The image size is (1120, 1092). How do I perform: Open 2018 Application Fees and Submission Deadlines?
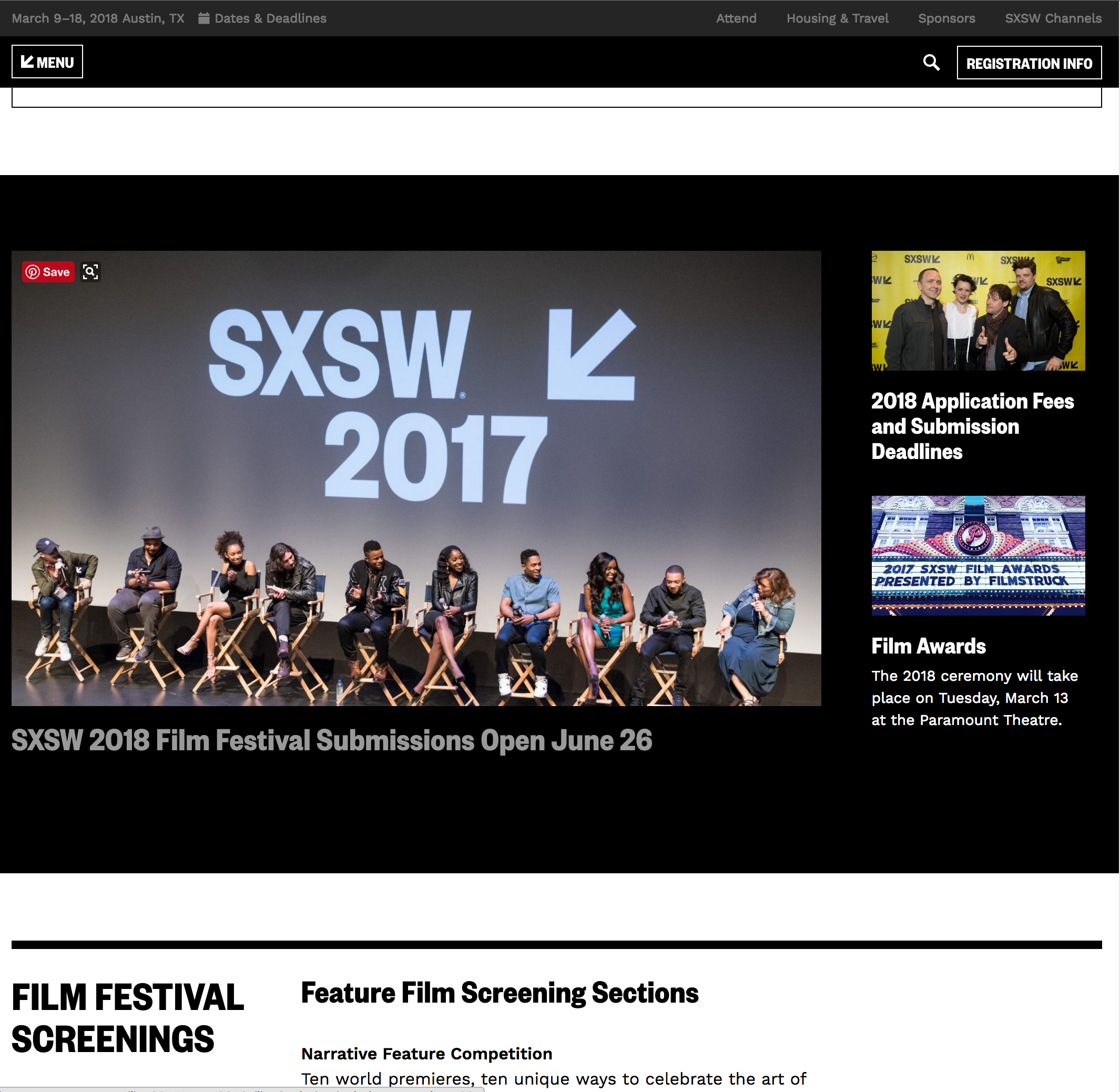tap(973, 426)
